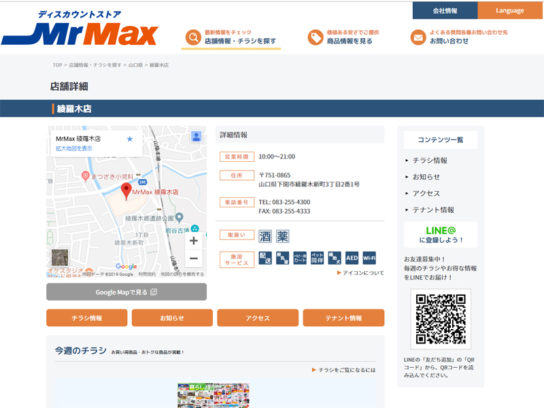
Task: Open the weekly flyer thumbnail
Action: click(x=213, y=396)
